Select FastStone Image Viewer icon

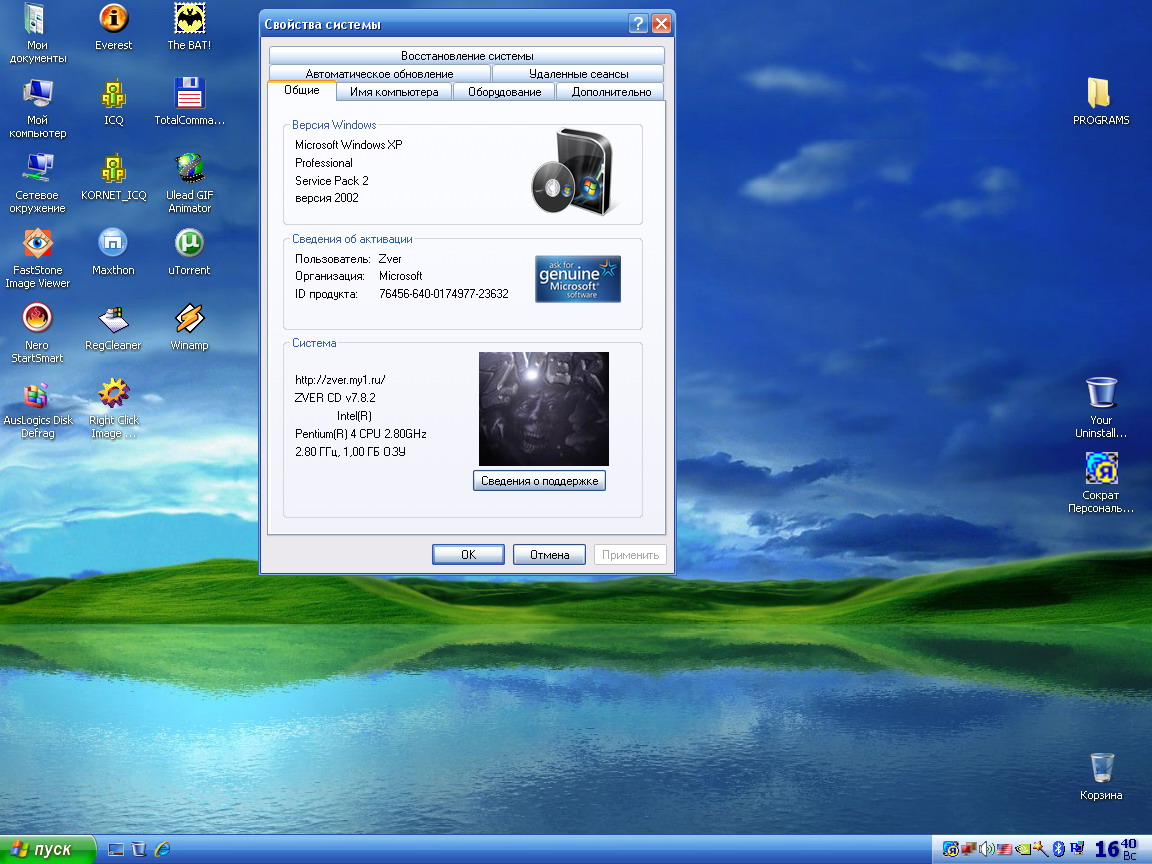click(37, 258)
